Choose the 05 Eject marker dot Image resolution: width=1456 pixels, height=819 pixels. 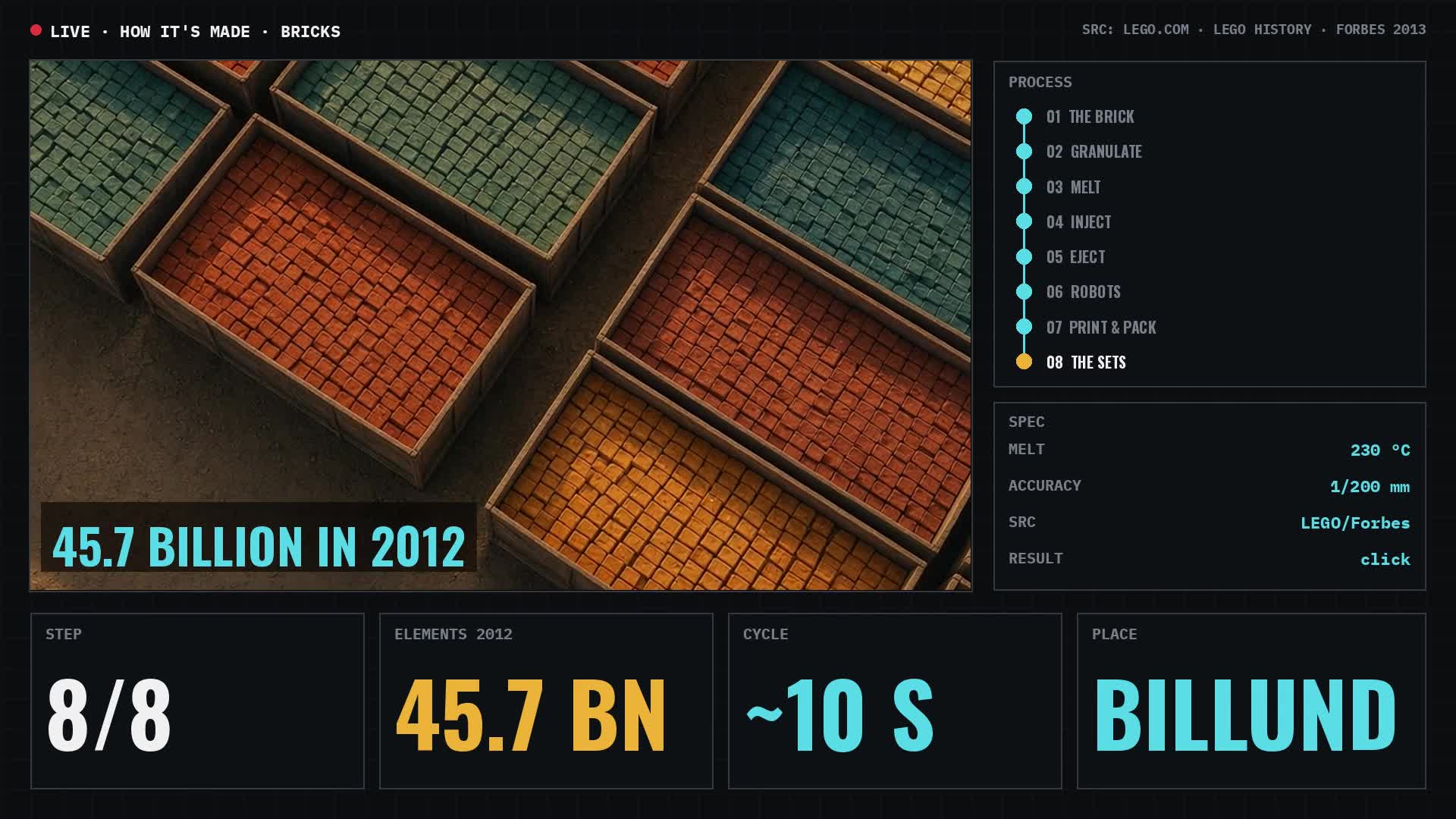(x=1024, y=256)
